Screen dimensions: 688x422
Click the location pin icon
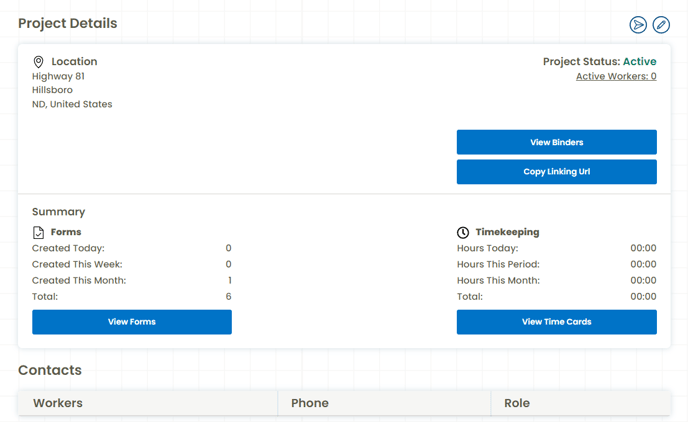tap(39, 62)
